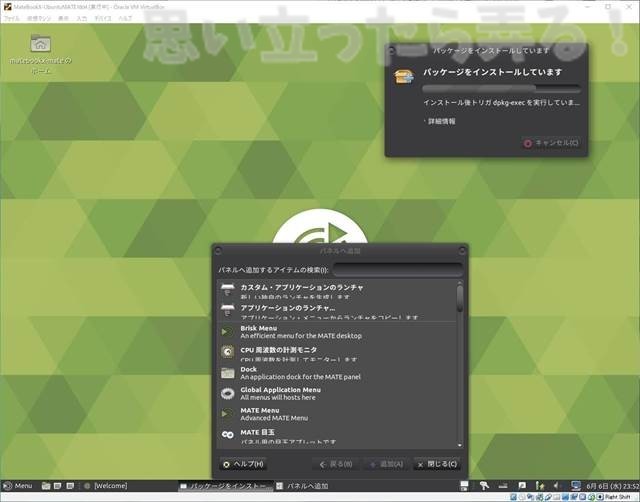Select the Brisk Menu applet
Screen dimensions: 640x502
point(338,332)
